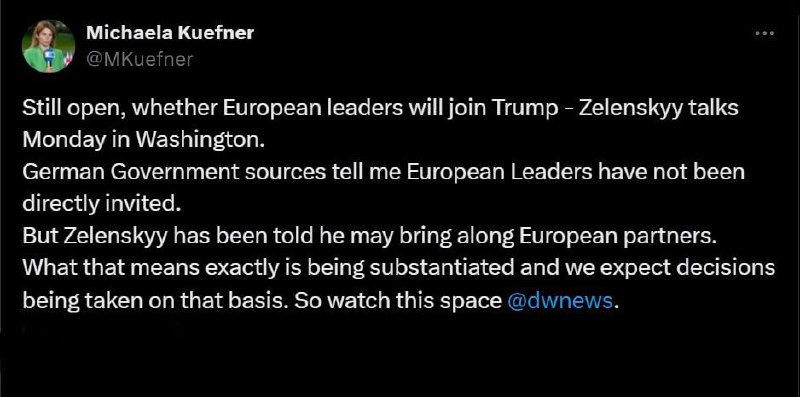Open the Michaela Kuefner display name link
Viewport: 800px width, 397px height.
170,33
